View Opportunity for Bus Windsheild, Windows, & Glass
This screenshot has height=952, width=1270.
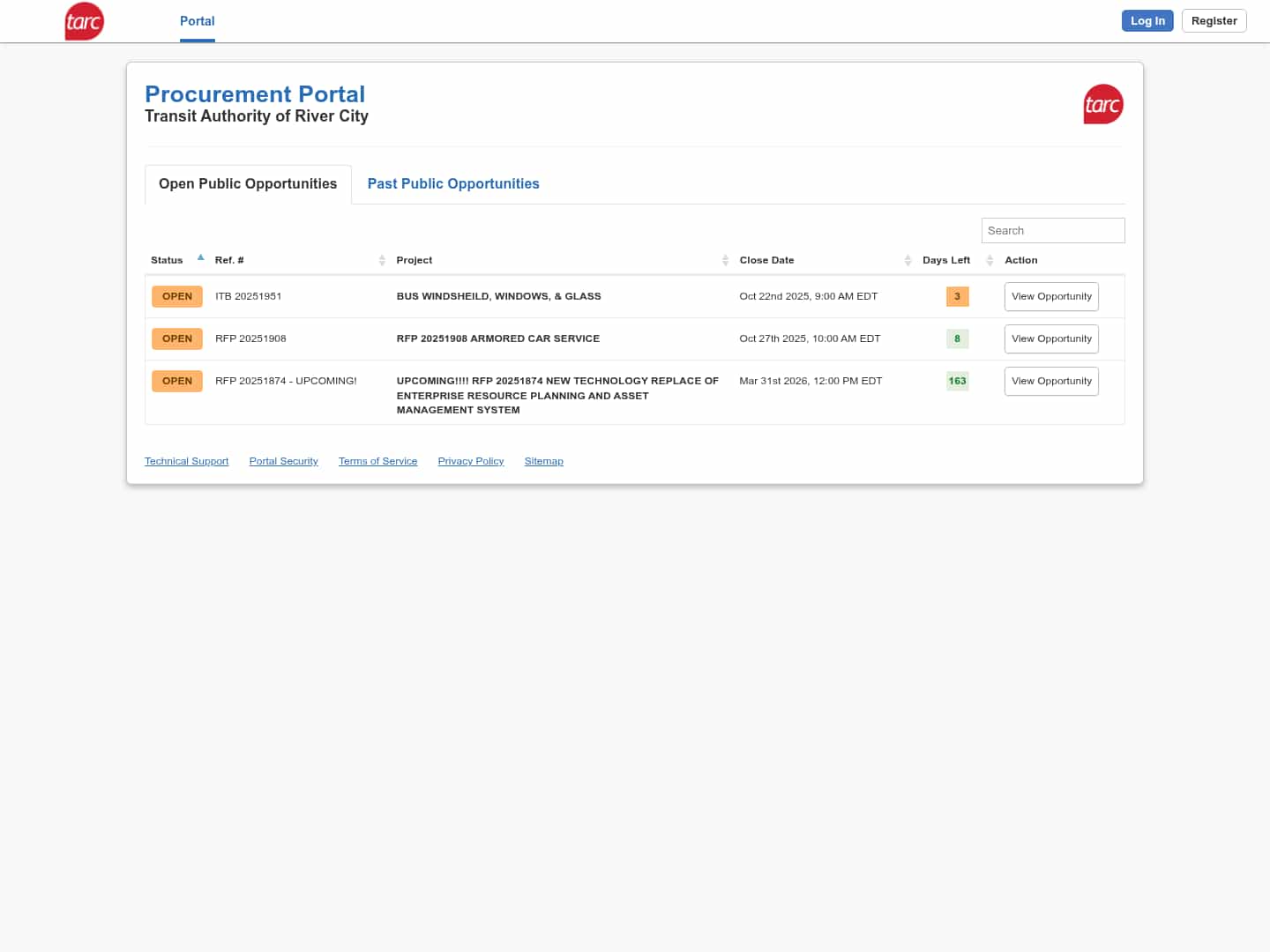[x=1051, y=297]
